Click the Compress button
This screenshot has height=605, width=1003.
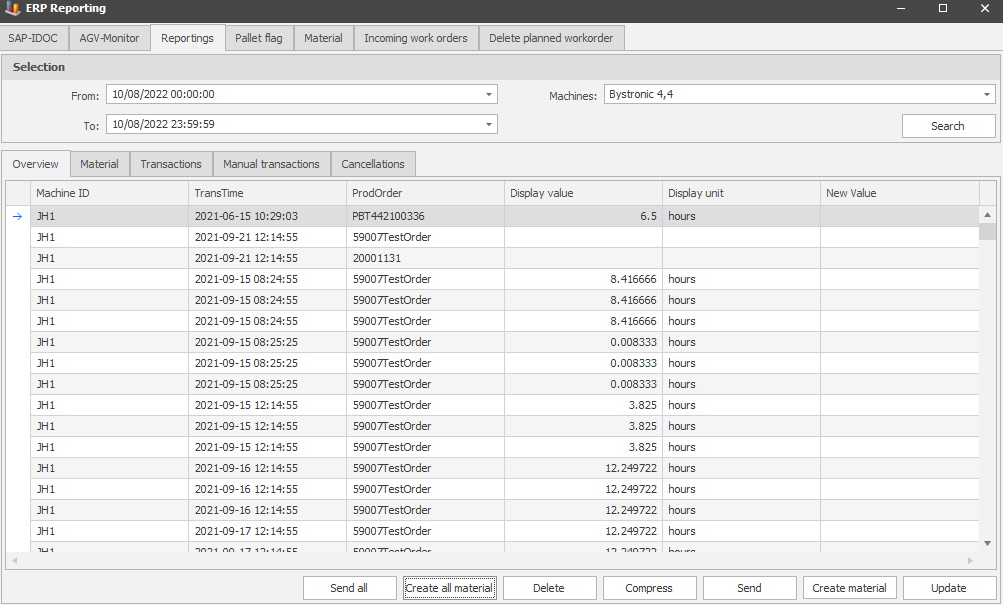tap(649, 588)
